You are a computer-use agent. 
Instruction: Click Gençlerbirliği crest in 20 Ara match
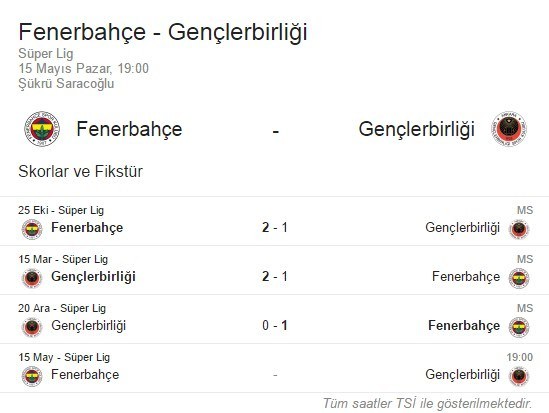click(x=32, y=327)
